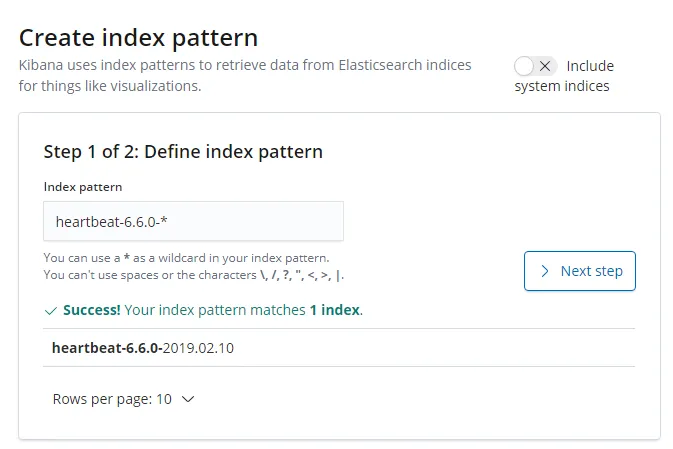Screen dimensions: 673x449
Task: Click the bold '1 index' match count
Action: click(334, 310)
